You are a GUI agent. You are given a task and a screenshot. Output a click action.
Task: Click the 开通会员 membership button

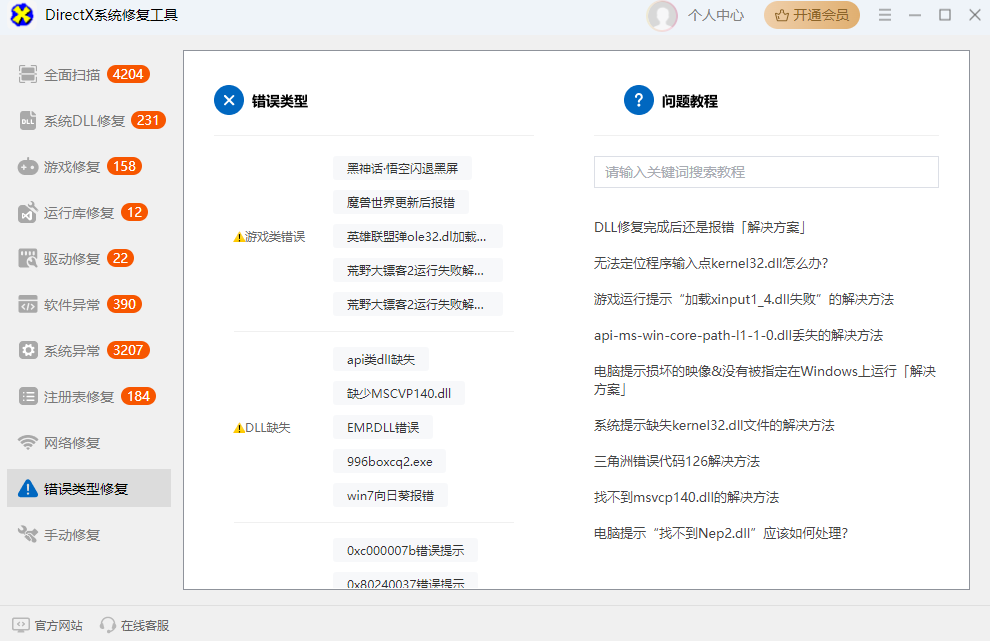[x=811, y=15]
